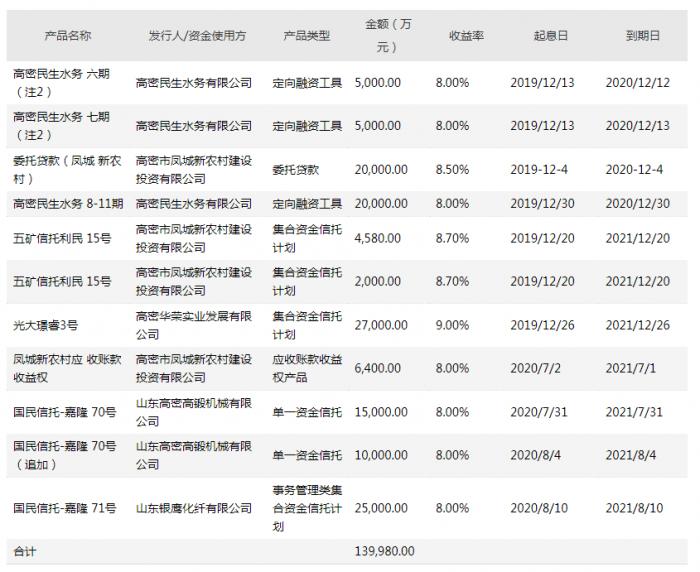700x572 pixels.
Task: Click the 产品名称 column header
Action: [68, 36]
